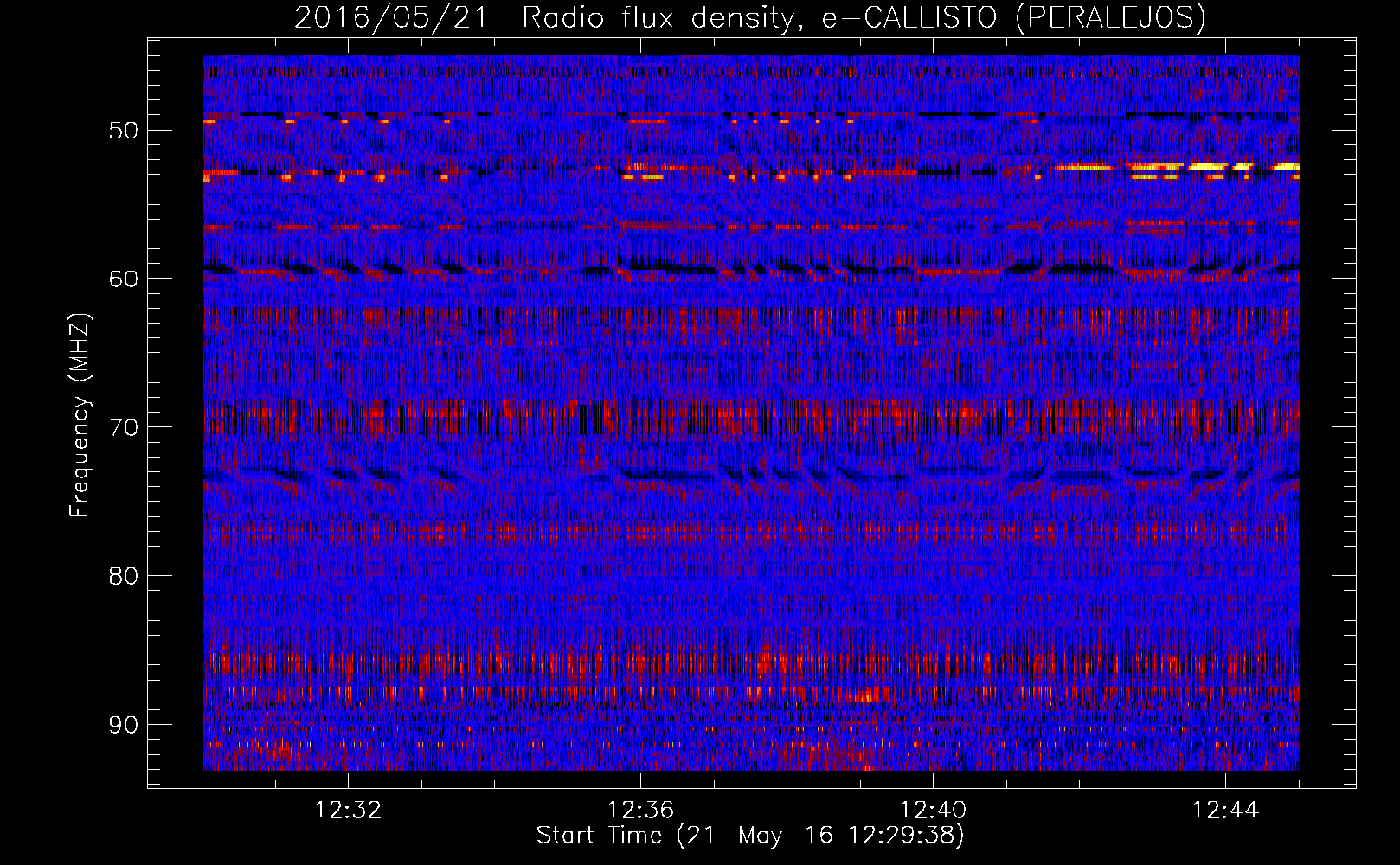This screenshot has width=1400, height=865.
Task: Click the 50 frequency tick label
Action: (123, 131)
